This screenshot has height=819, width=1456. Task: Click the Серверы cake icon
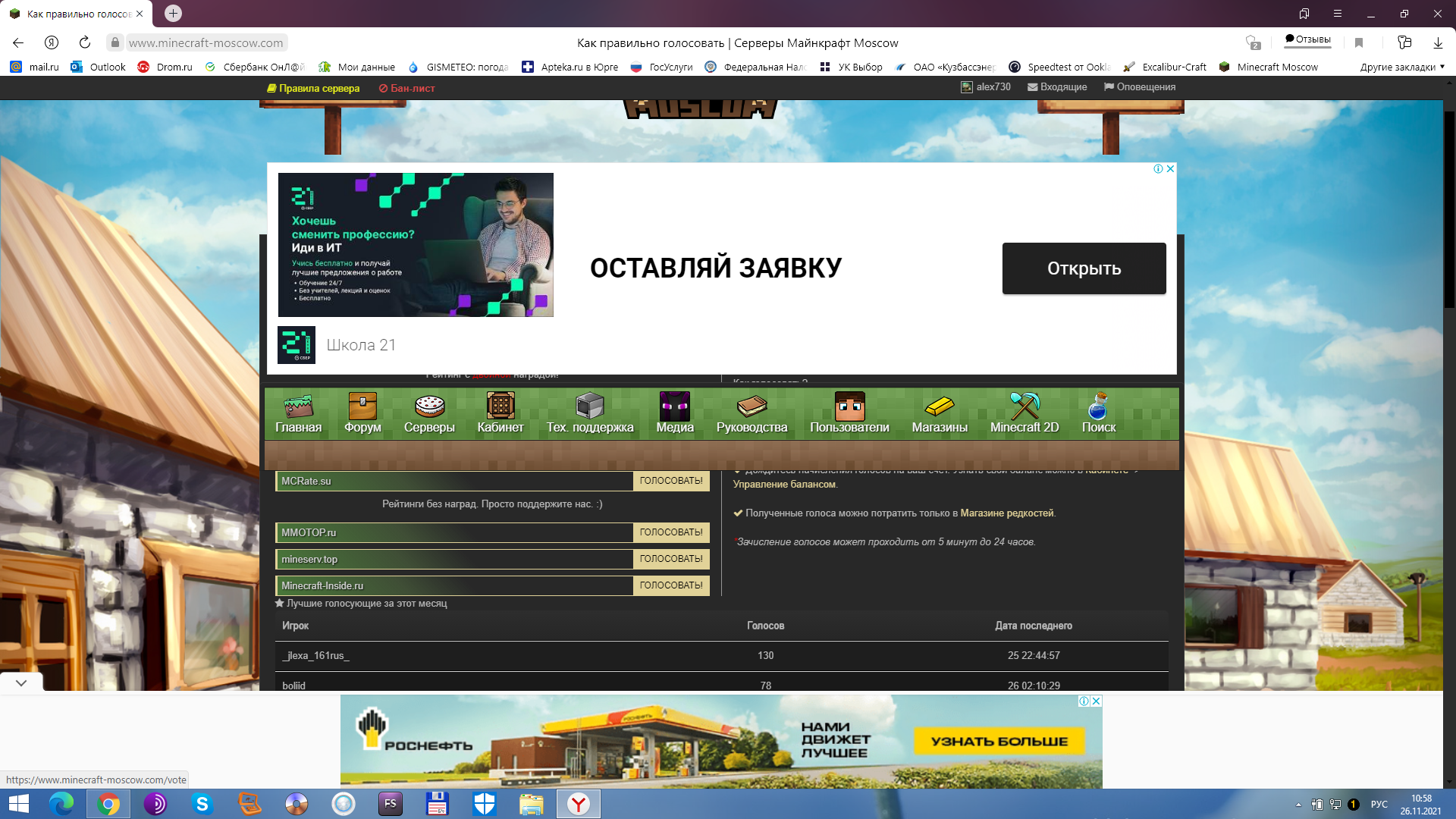(429, 406)
